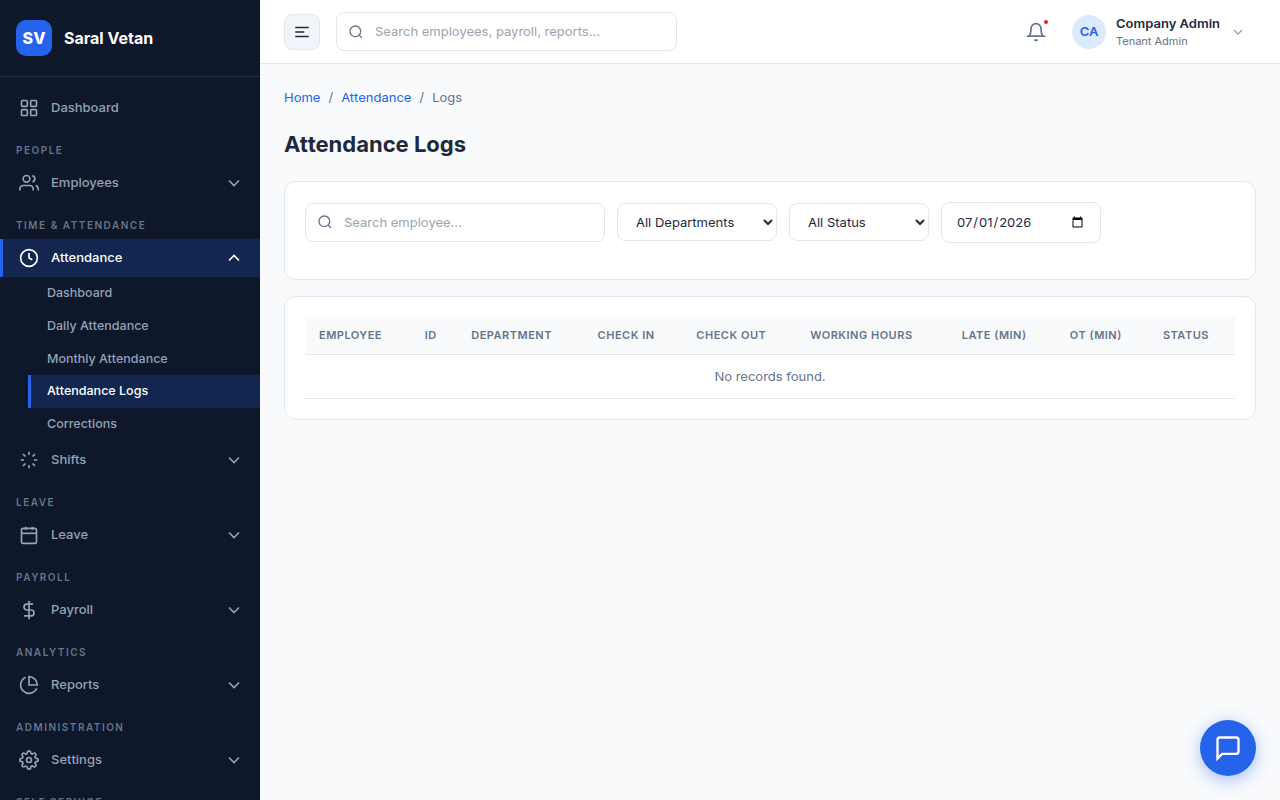Expand the Leave menu chevron

tap(234, 535)
